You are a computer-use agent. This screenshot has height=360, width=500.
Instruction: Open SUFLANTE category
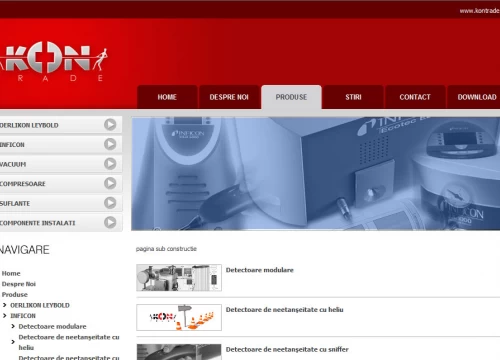pyautogui.click(x=61, y=203)
